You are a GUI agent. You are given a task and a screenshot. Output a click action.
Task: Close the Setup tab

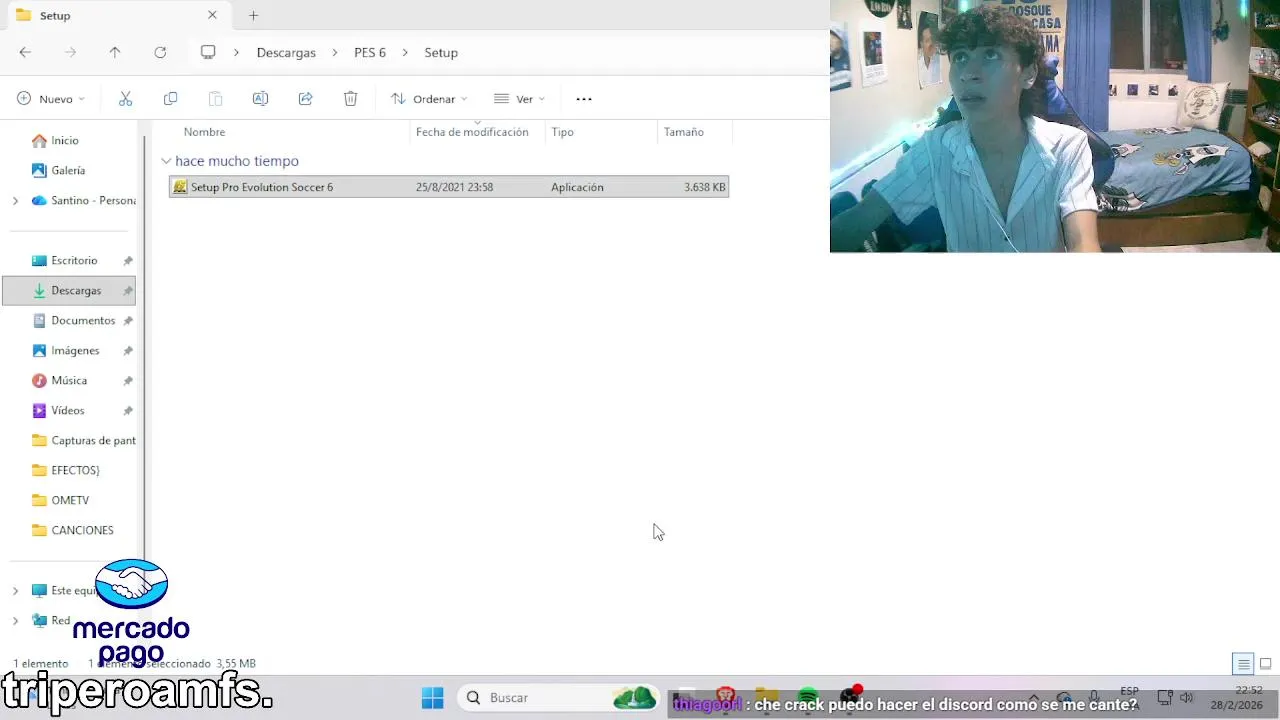point(212,15)
